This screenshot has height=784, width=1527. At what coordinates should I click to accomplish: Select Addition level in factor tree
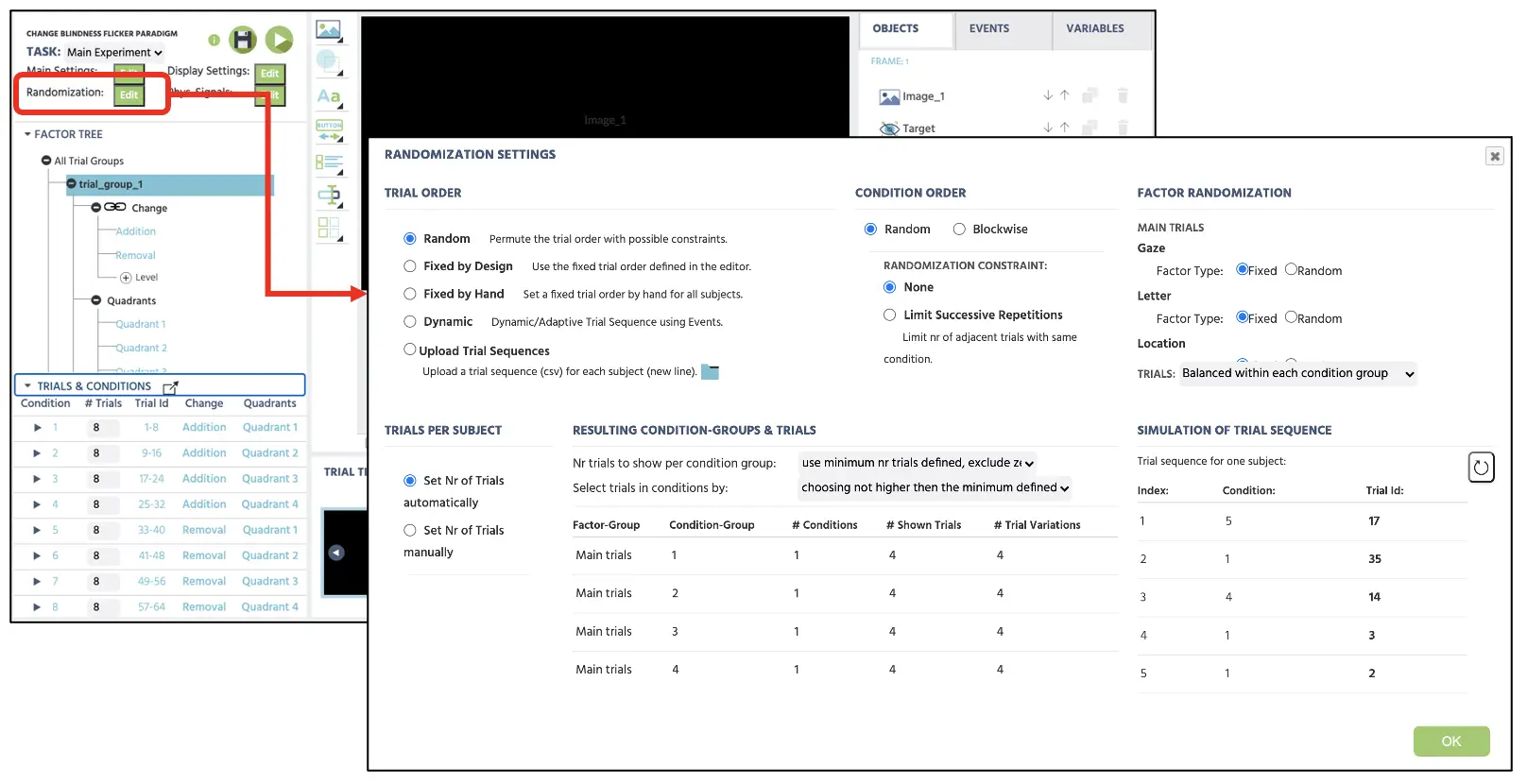click(136, 231)
